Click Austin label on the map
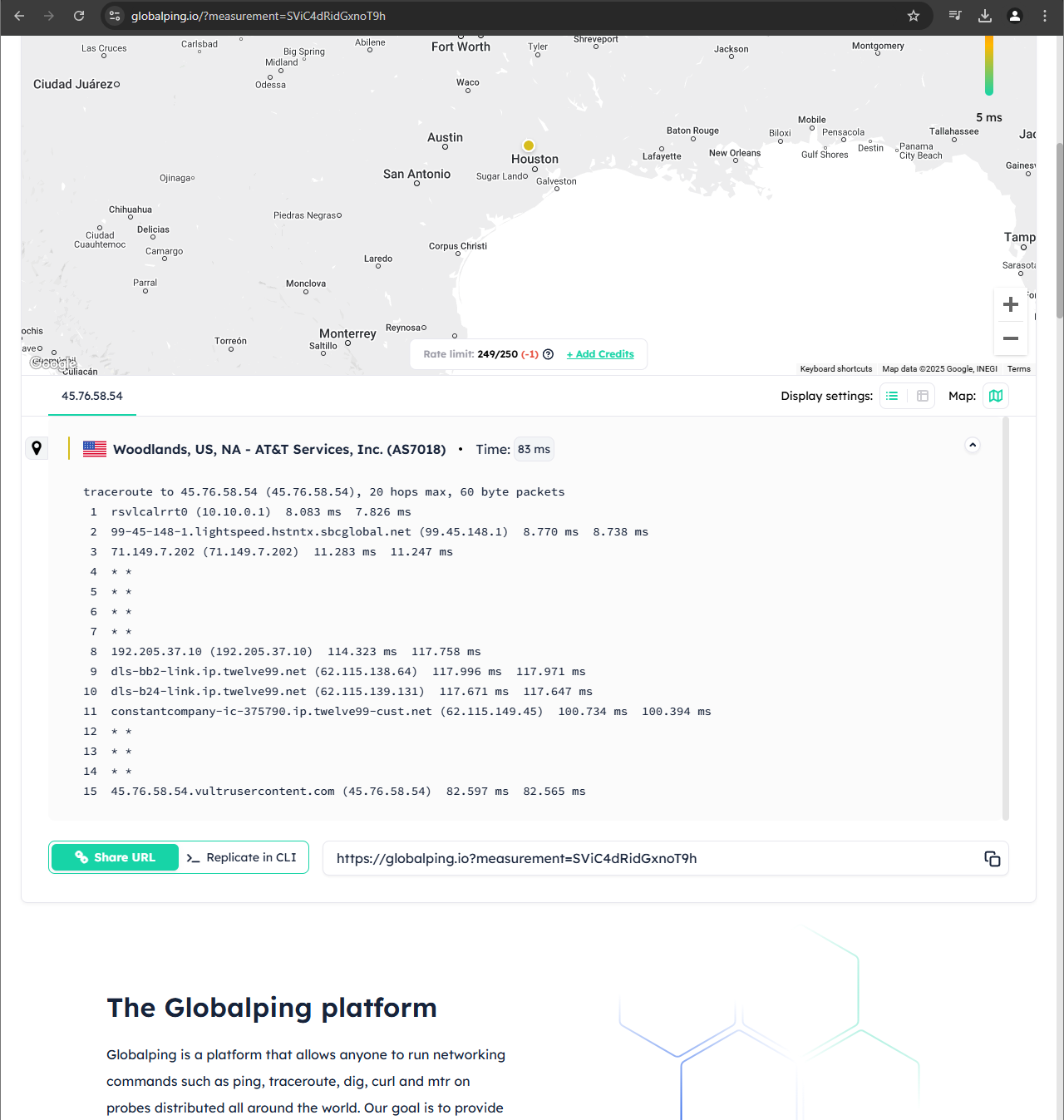This screenshot has height=1120, width=1064. [x=445, y=137]
